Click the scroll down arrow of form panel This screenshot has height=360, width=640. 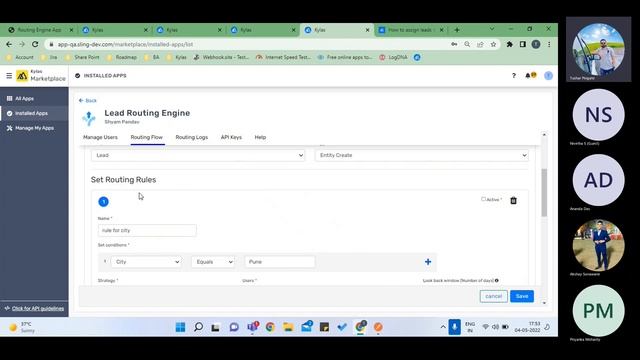(544, 303)
